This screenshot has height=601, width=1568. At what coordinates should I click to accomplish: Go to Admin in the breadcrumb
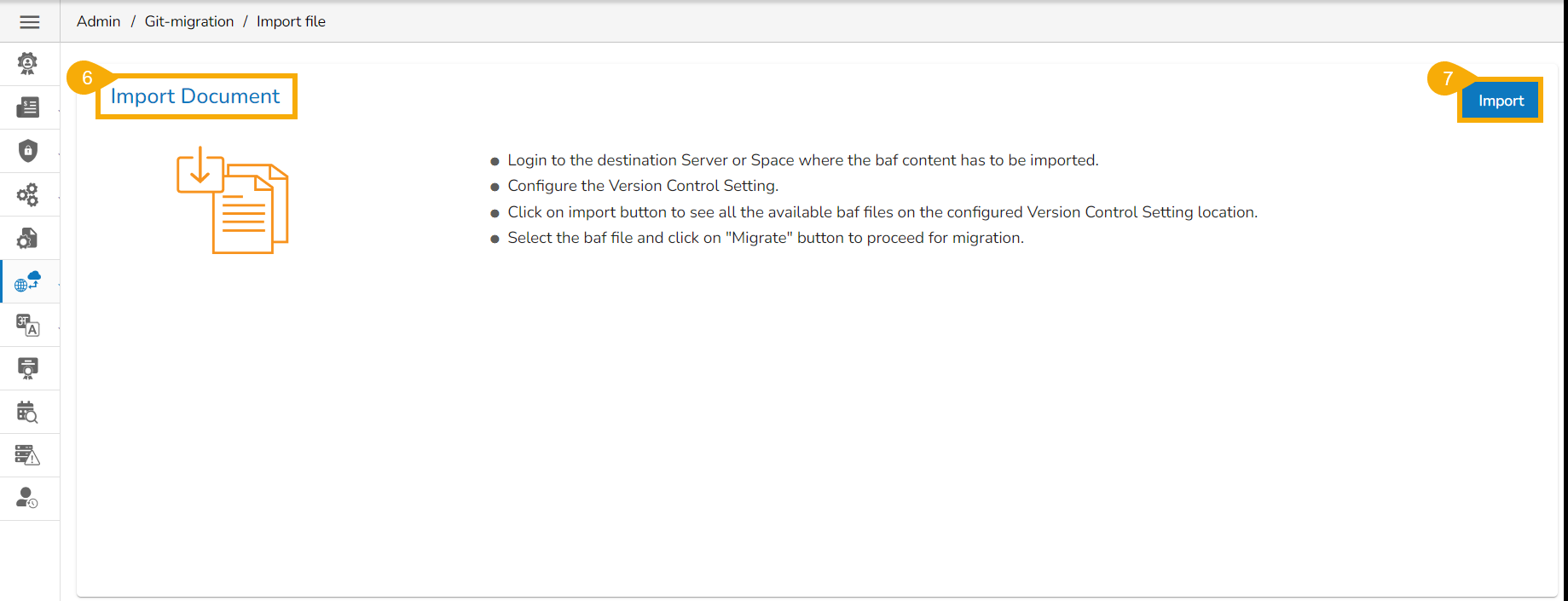(x=99, y=21)
